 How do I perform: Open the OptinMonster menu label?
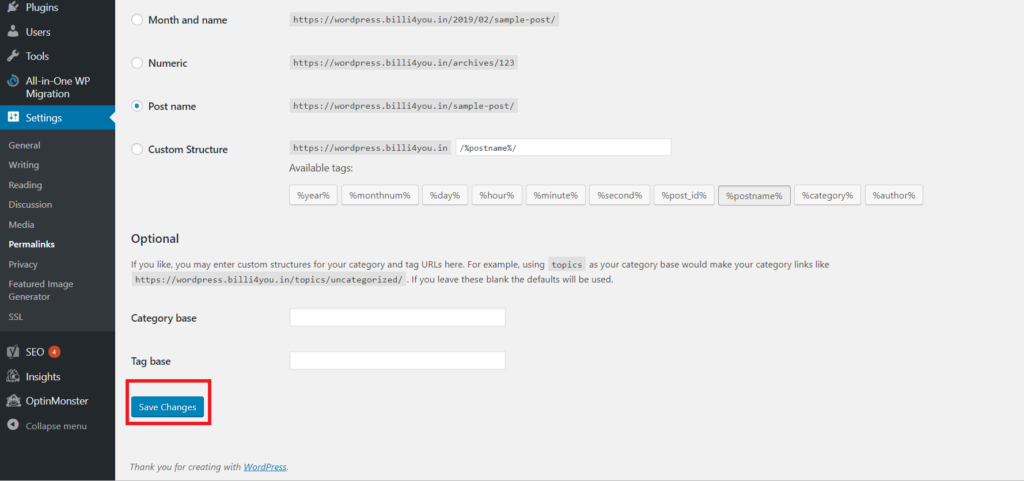point(57,401)
